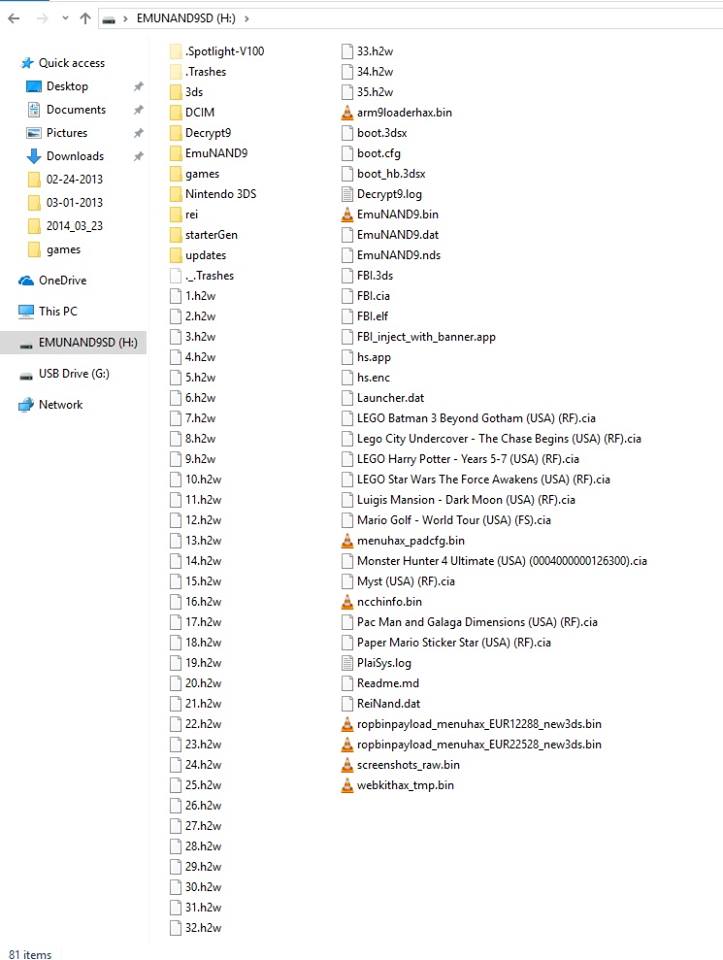Click the pin icon next to Downloads
723x960 pixels.
[138, 156]
